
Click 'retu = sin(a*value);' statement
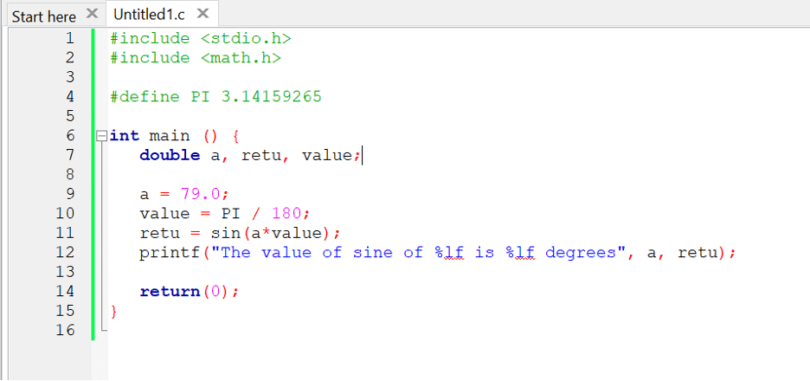tap(240, 233)
